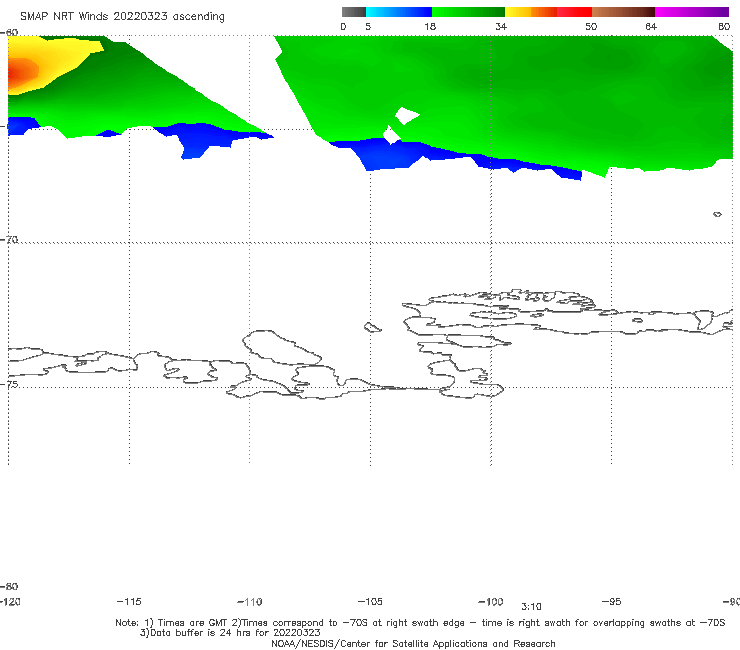This screenshot has width=740, height=650.
Task: Click the color bar label 34
Action: (501, 26)
